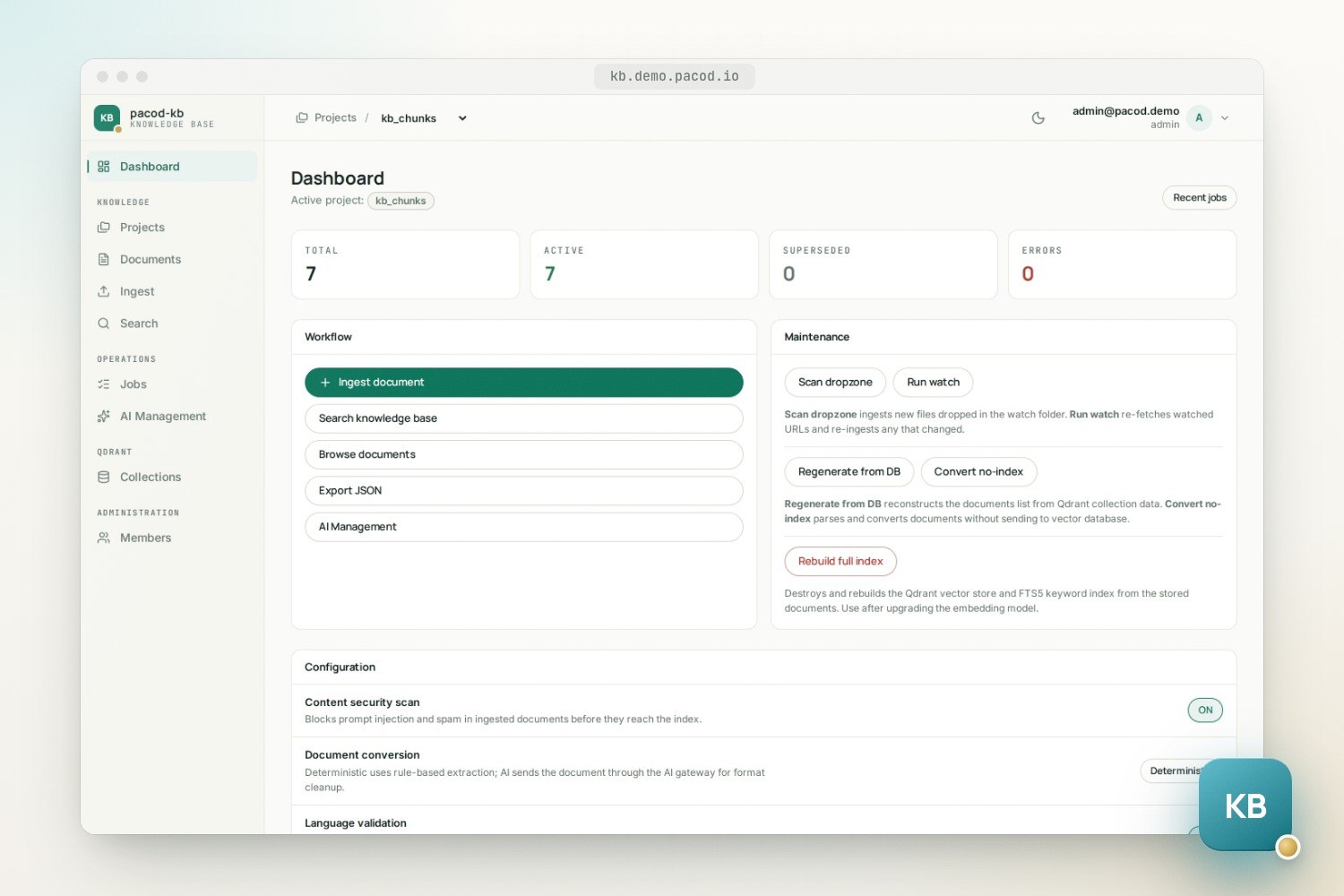Click the Dashboard grid icon in sidebar
Image resolution: width=1344 pixels, height=896 pixels.
click(x=104, y=167)
